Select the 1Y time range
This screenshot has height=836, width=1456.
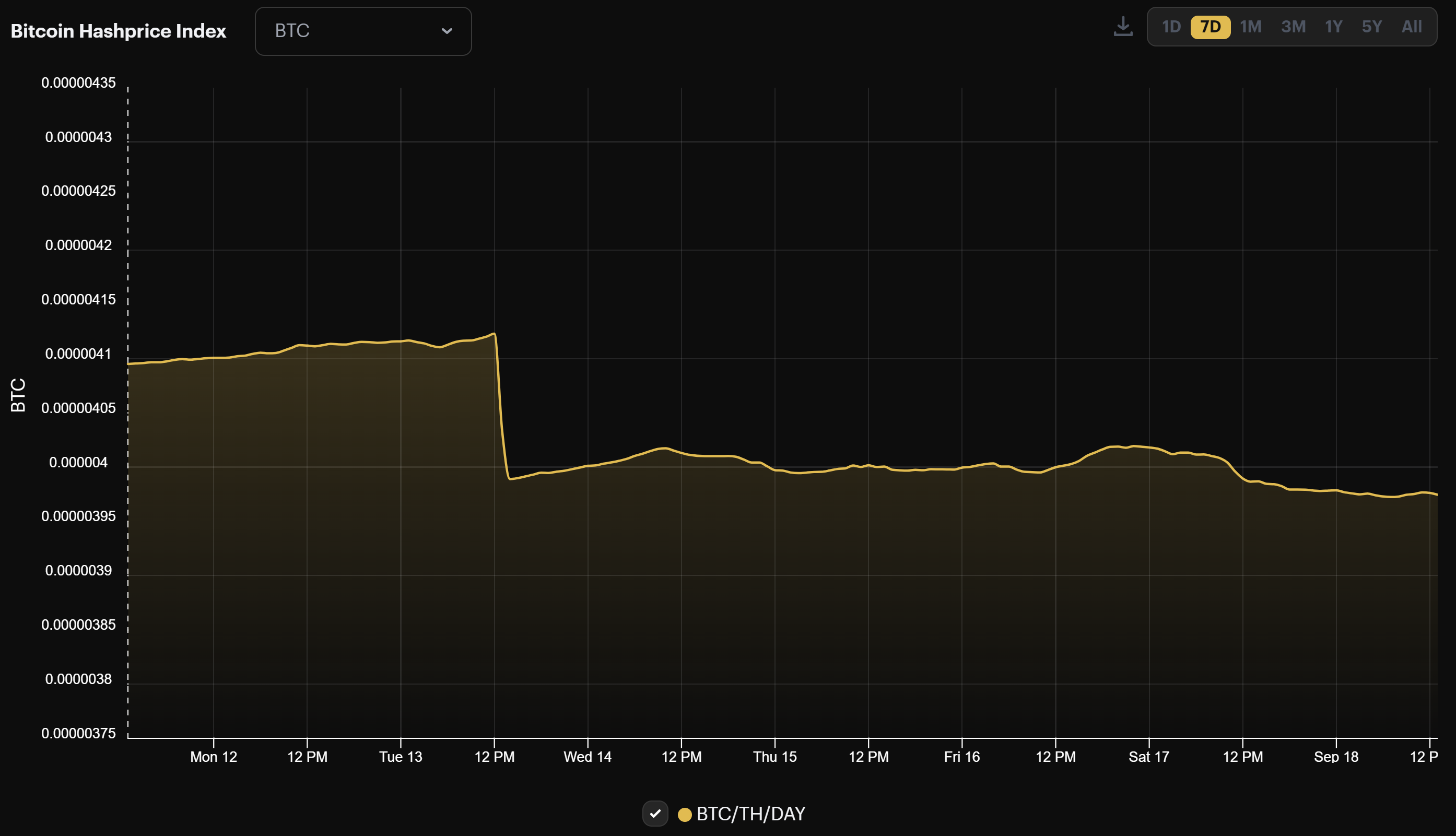point(1333,26)
